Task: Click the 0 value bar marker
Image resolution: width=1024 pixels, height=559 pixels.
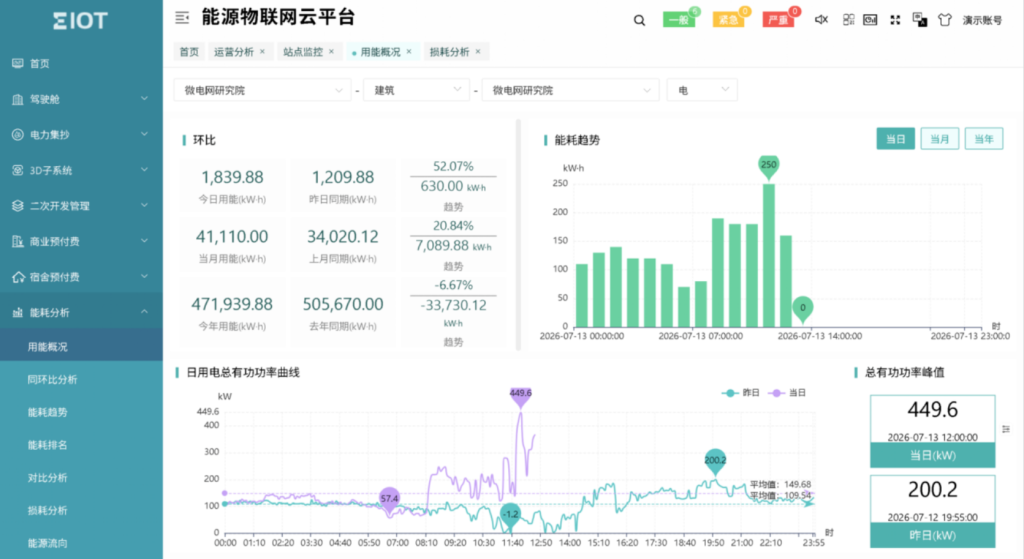Action: [x=803, y=309]
